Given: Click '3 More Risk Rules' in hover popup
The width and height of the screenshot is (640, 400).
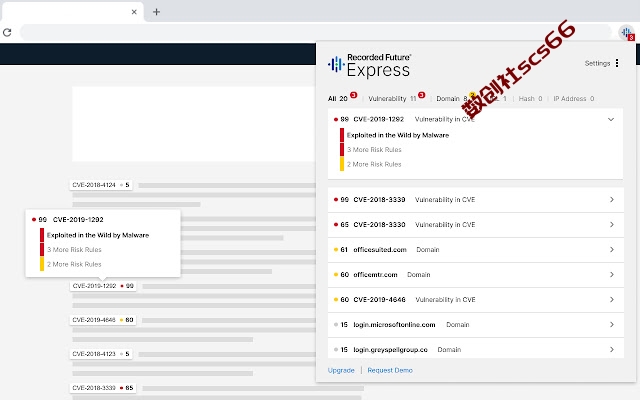Looking at the screenshot, I should coord(74,249).
